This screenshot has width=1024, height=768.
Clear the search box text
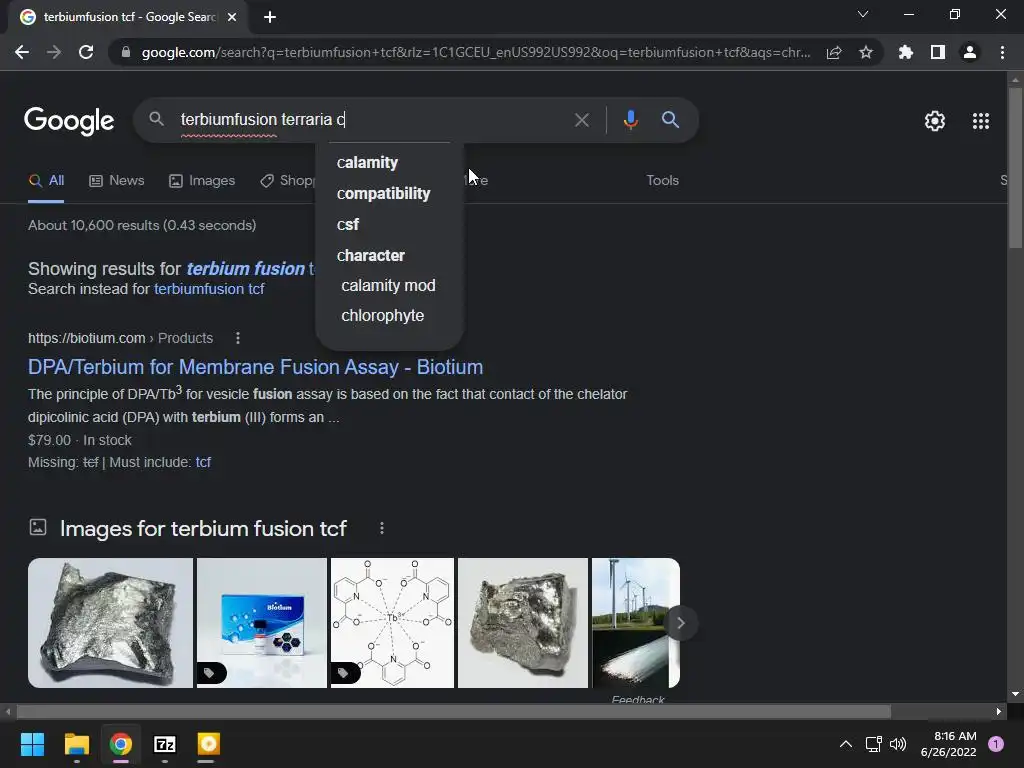[x=581, y=120]
